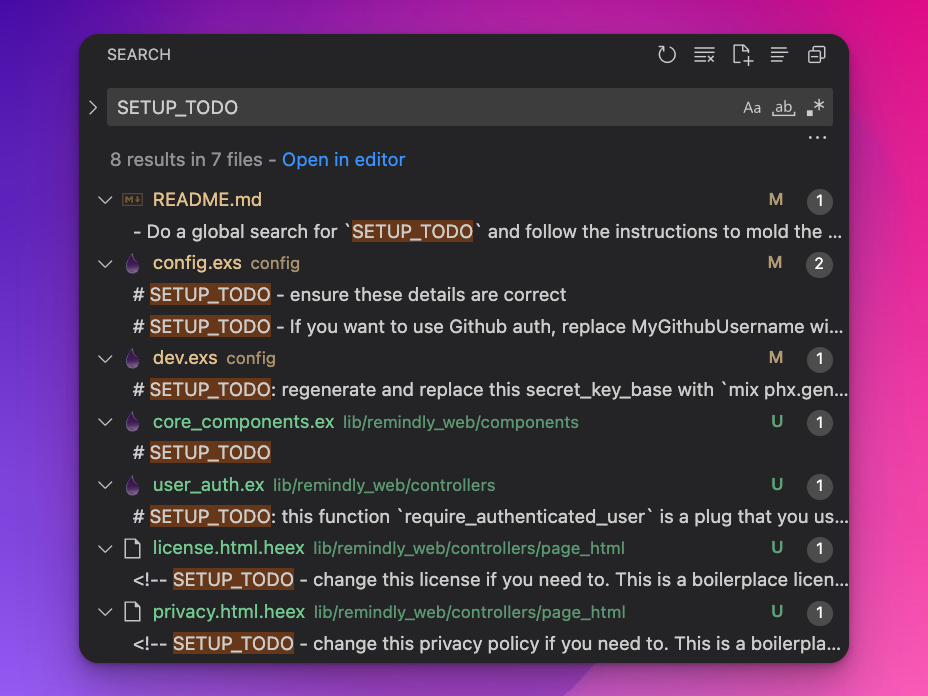Image resolution: width=928 pixels, height=696 pixels.
Task: Click the Clear Search Results icon
Action: 704,55
